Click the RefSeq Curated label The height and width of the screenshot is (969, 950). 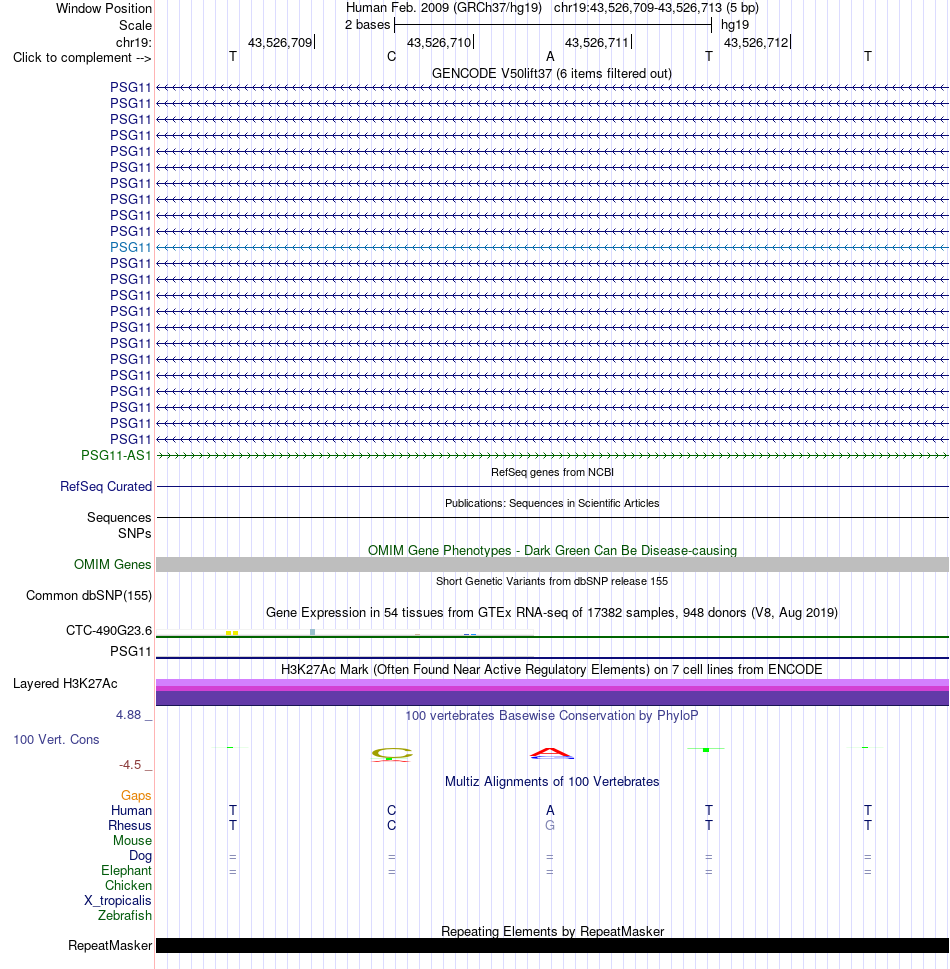point(106,486)
